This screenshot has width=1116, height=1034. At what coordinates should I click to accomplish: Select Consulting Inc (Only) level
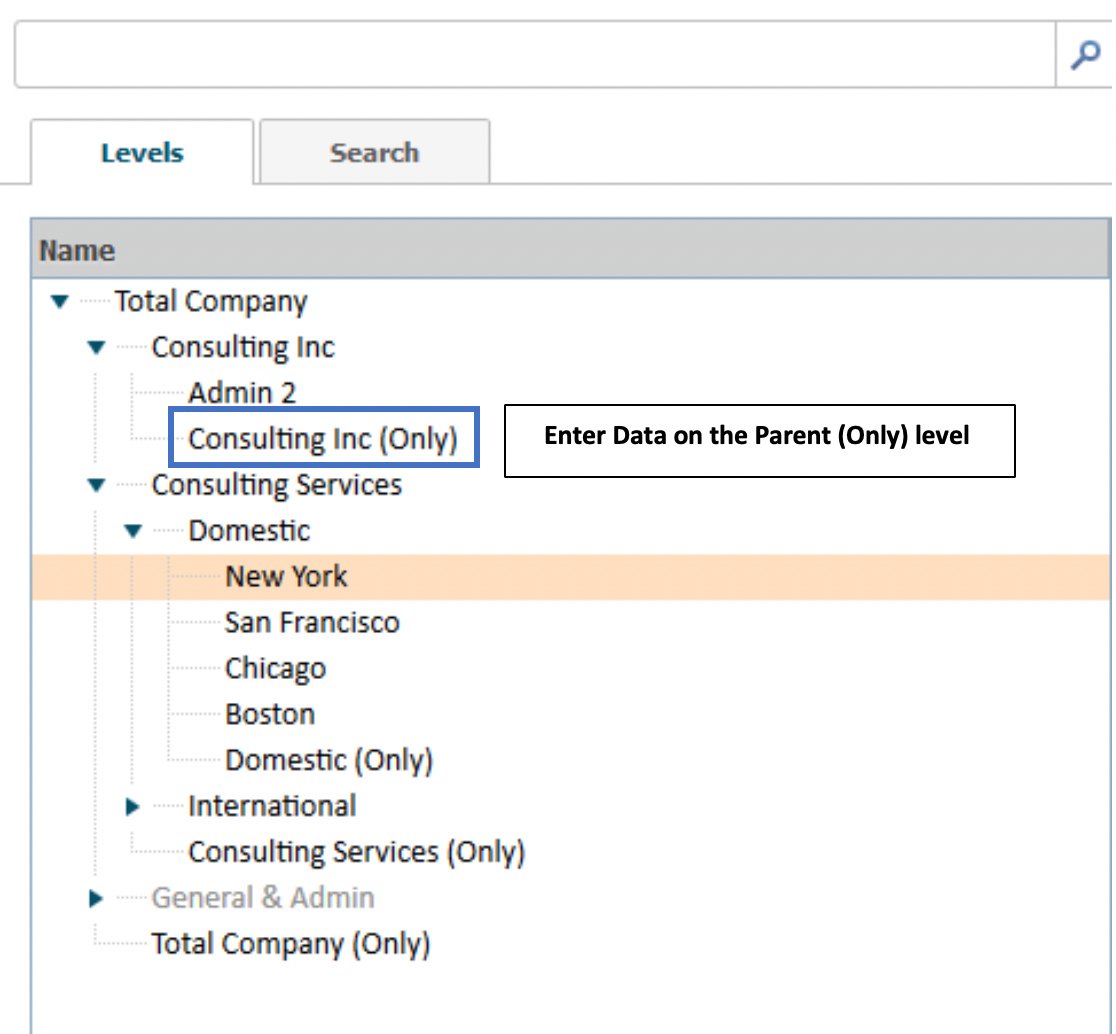click(x=322, y=439)
